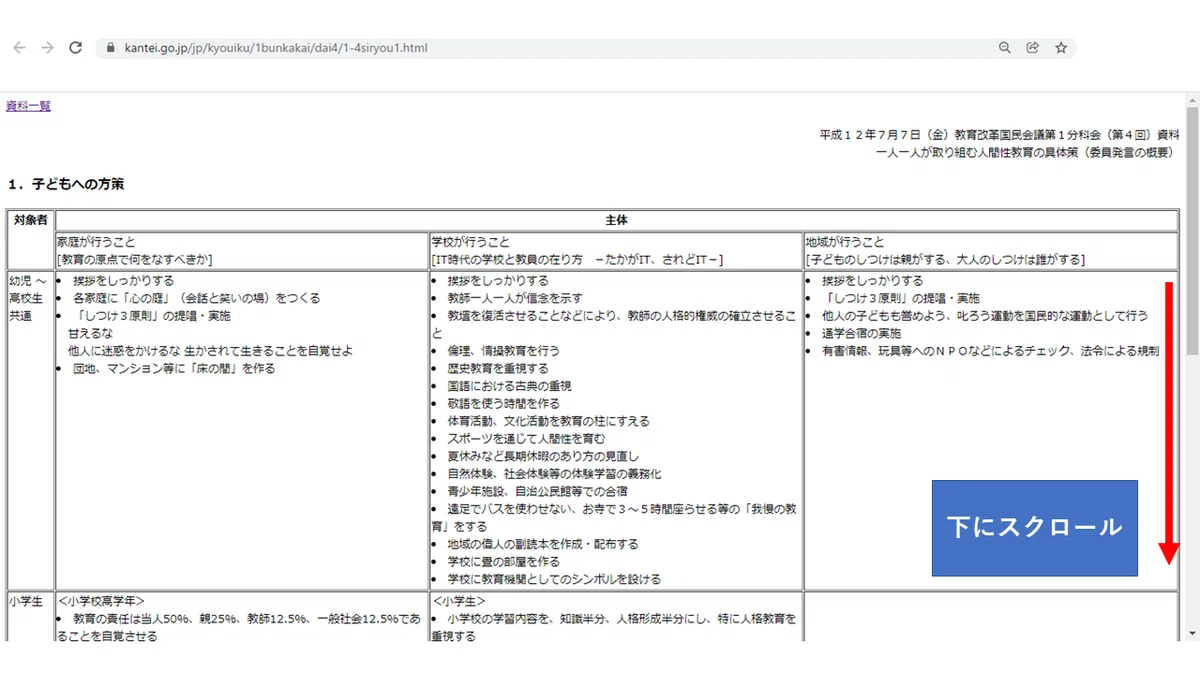
Task: Select the heading 1.子どもへの方策
Action: [x=66, y=185]
